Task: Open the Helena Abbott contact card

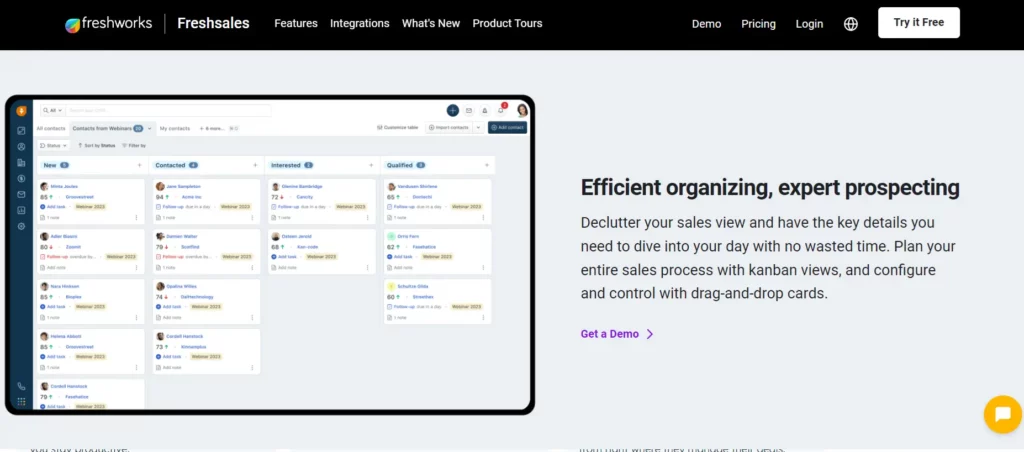Action: coord(91,351)
